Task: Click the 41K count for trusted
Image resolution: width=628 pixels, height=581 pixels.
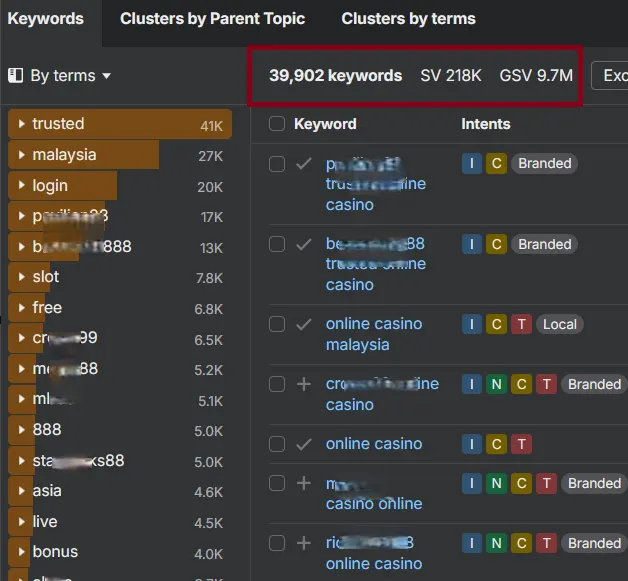Action: click(x=211, y=126)
